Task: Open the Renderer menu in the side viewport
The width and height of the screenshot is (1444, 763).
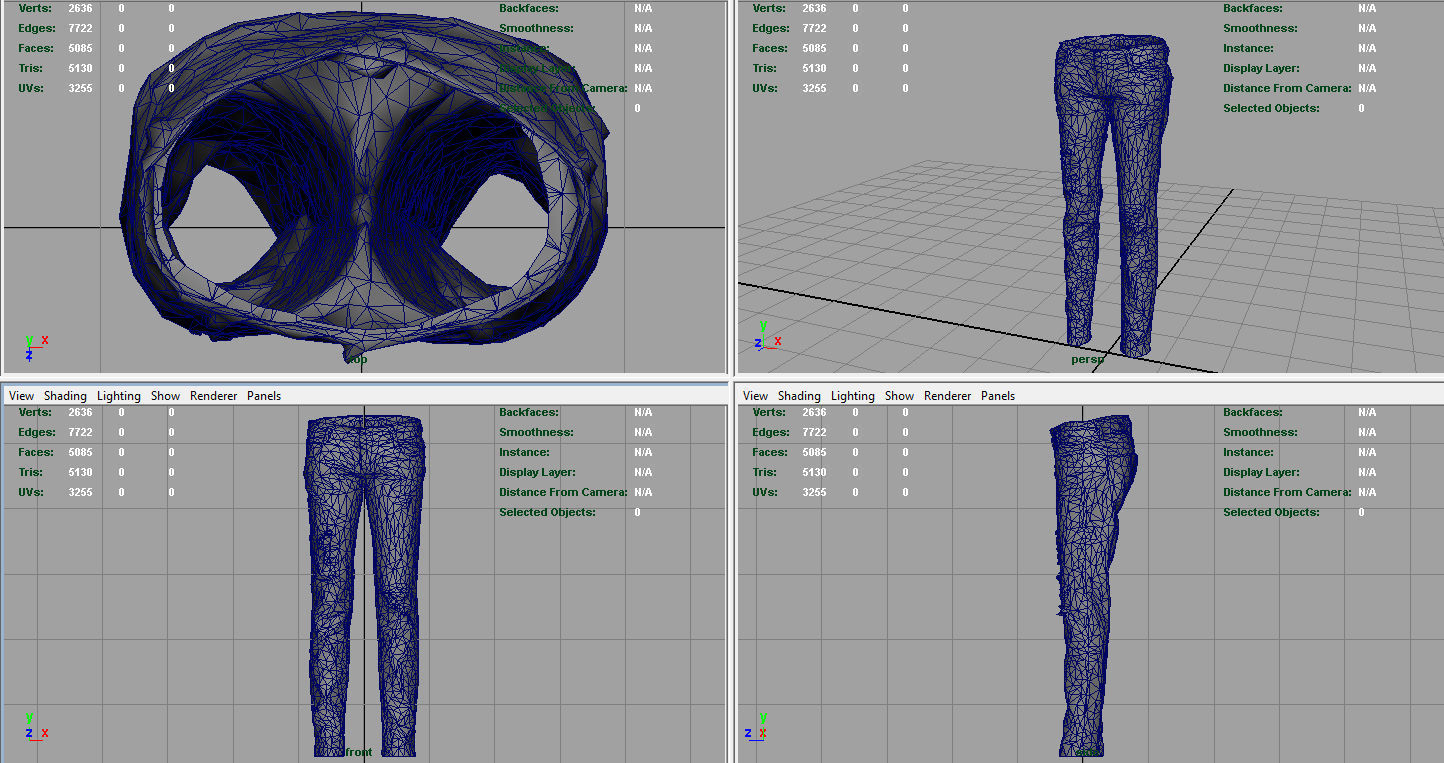Action: click(x=948, y=396)
